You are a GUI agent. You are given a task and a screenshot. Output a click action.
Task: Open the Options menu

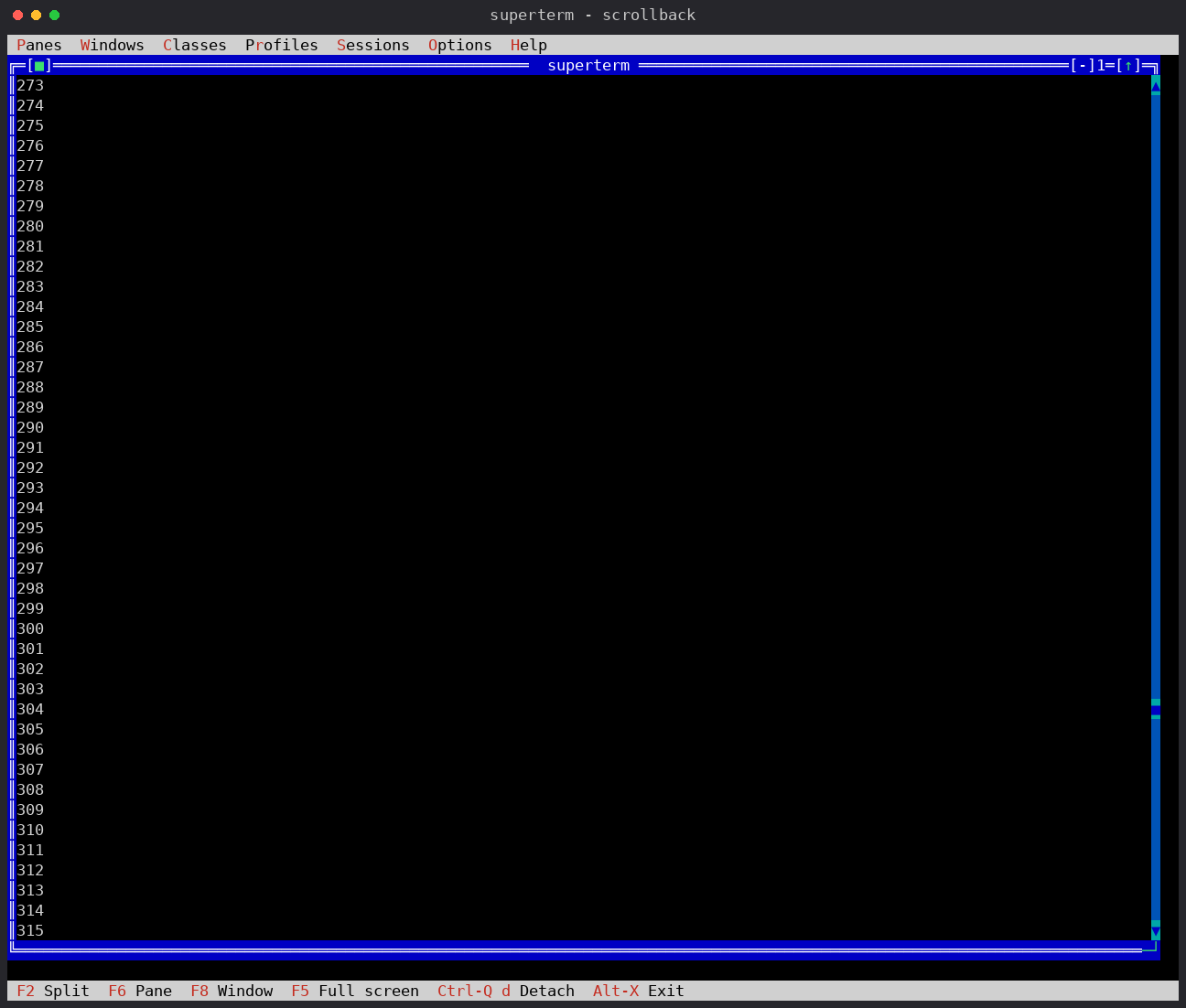coord(460,45)
